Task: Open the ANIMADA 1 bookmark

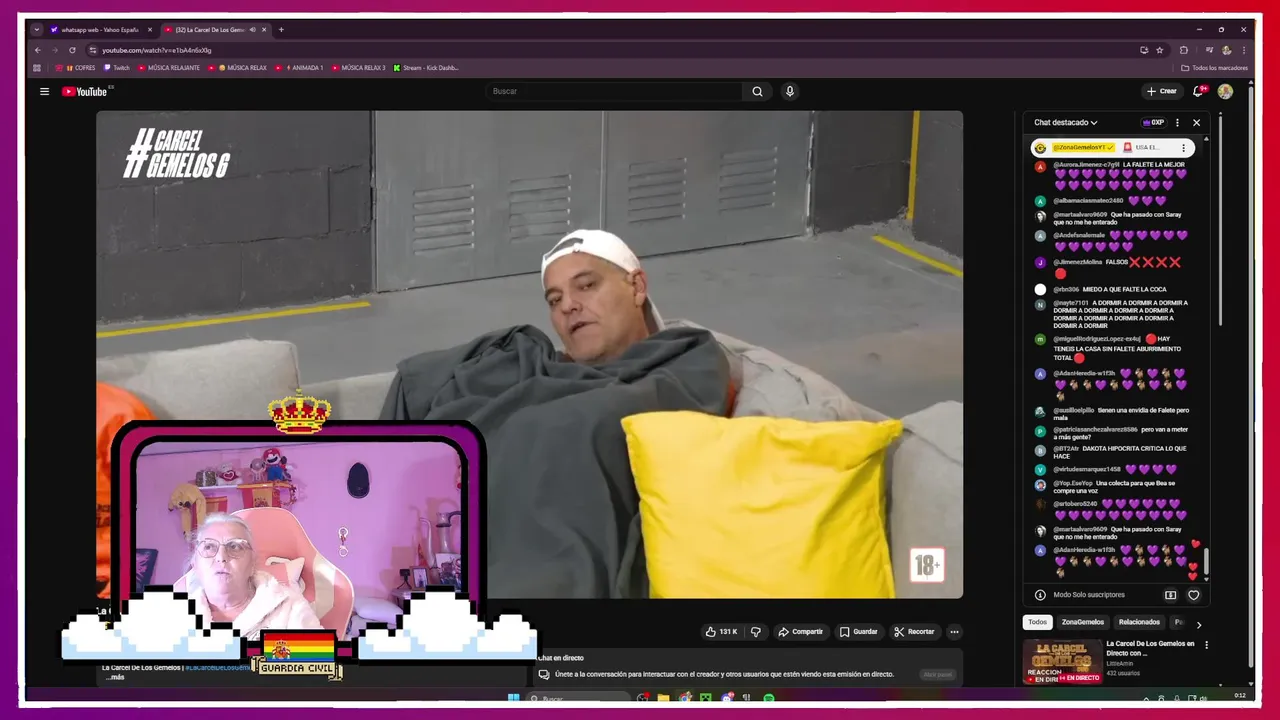Action: click(300, 68)
